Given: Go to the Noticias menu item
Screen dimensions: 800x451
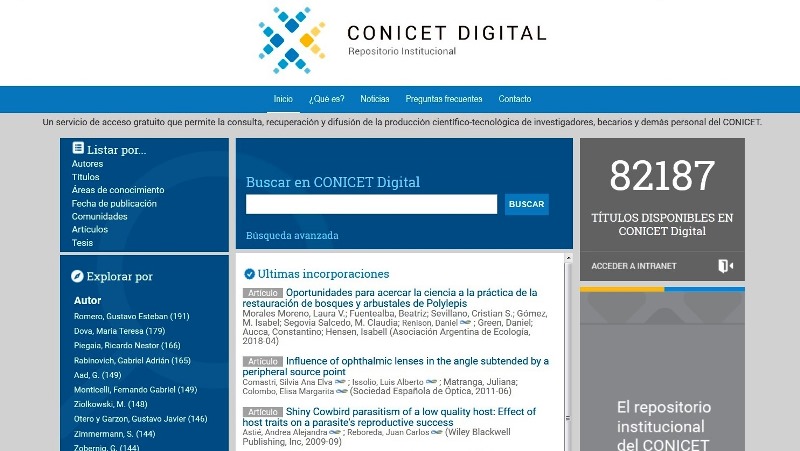Looking at the screenshot, I should (x=375, y=99).
